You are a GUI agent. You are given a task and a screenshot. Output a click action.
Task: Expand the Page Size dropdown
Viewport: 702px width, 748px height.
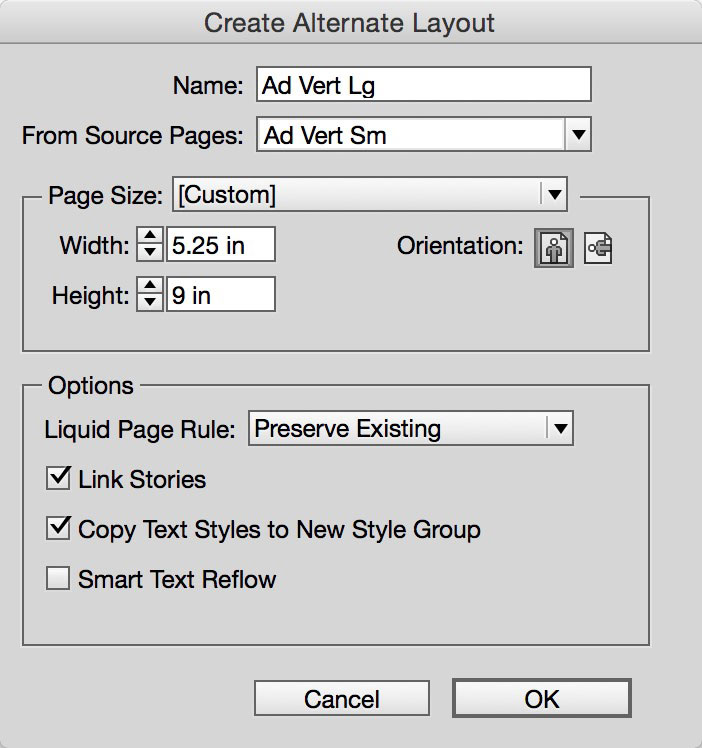pos(553,195)
